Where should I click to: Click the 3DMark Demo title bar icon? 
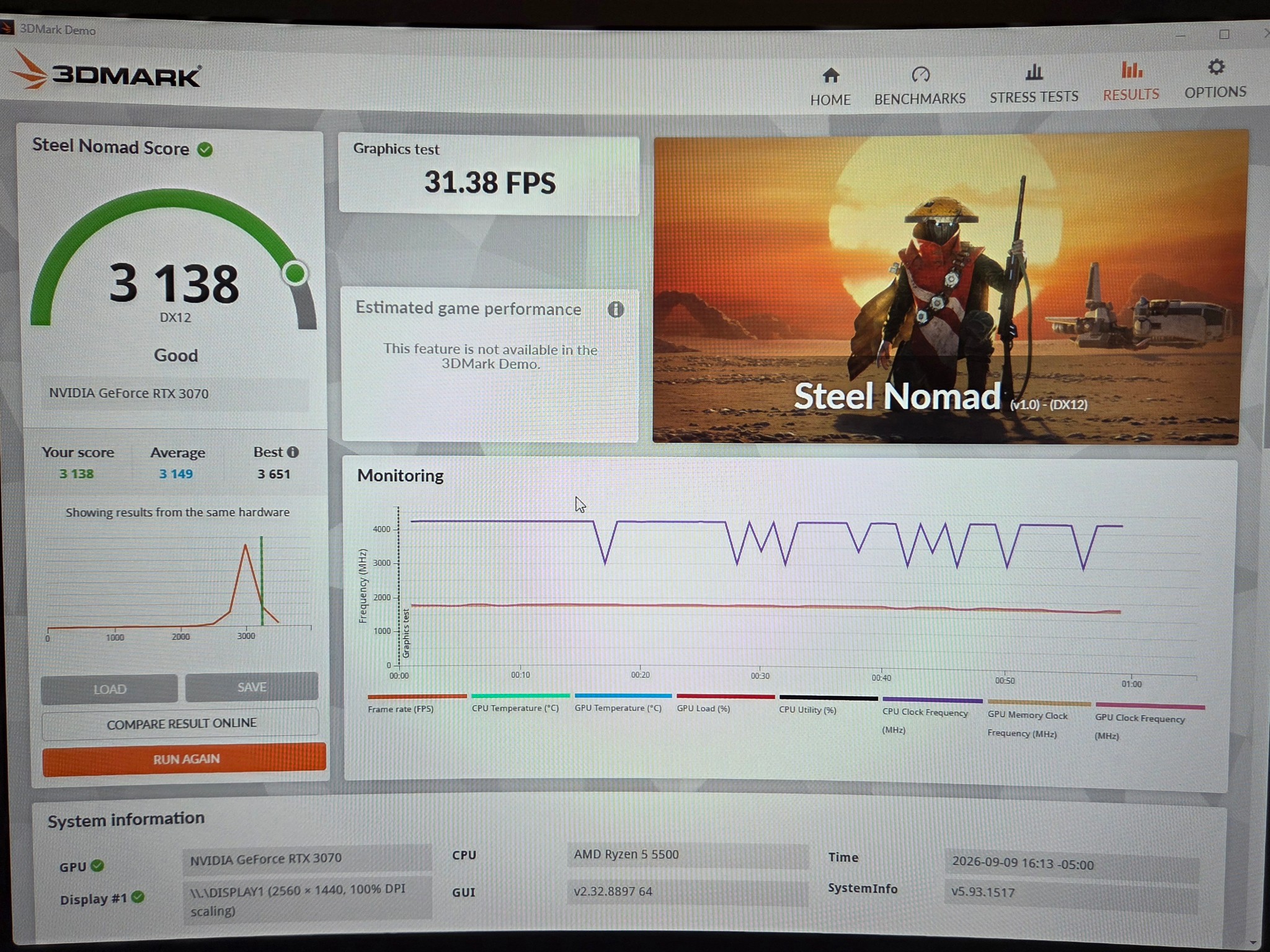pyautogui.click(x=6, y=28)
